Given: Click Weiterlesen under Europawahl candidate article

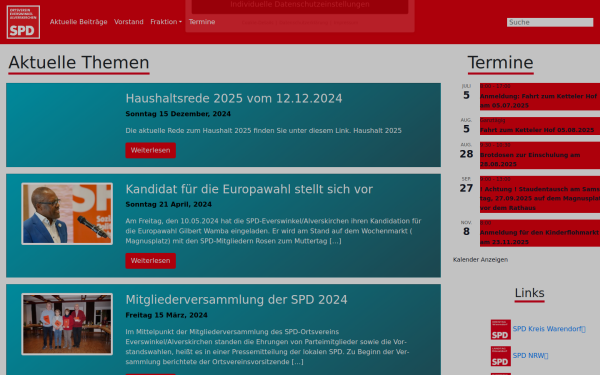Looking at the screenshot, I should click(150, 261).
